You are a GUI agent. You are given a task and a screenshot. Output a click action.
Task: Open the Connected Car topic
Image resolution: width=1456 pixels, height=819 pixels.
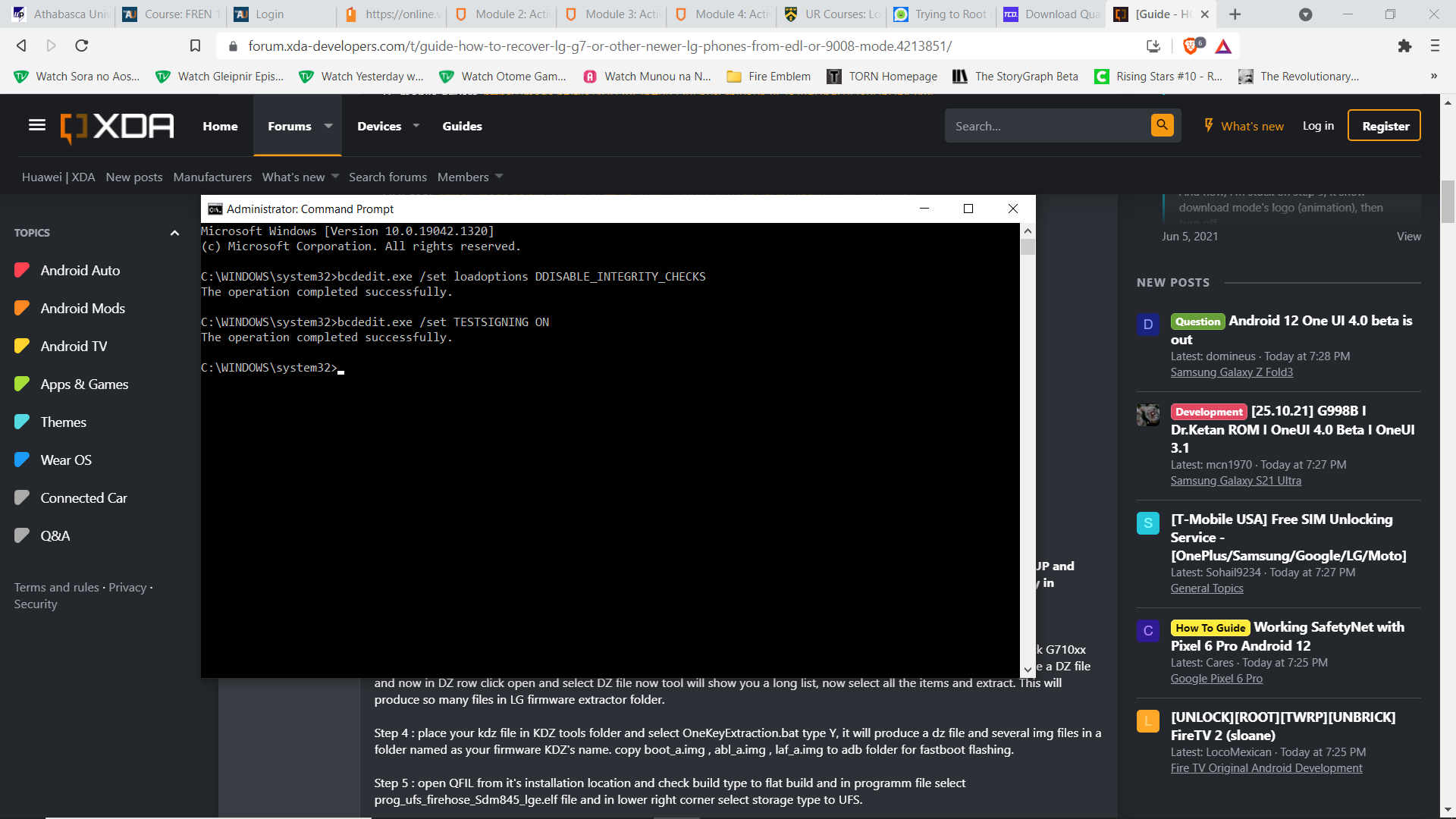coord(83,498)
